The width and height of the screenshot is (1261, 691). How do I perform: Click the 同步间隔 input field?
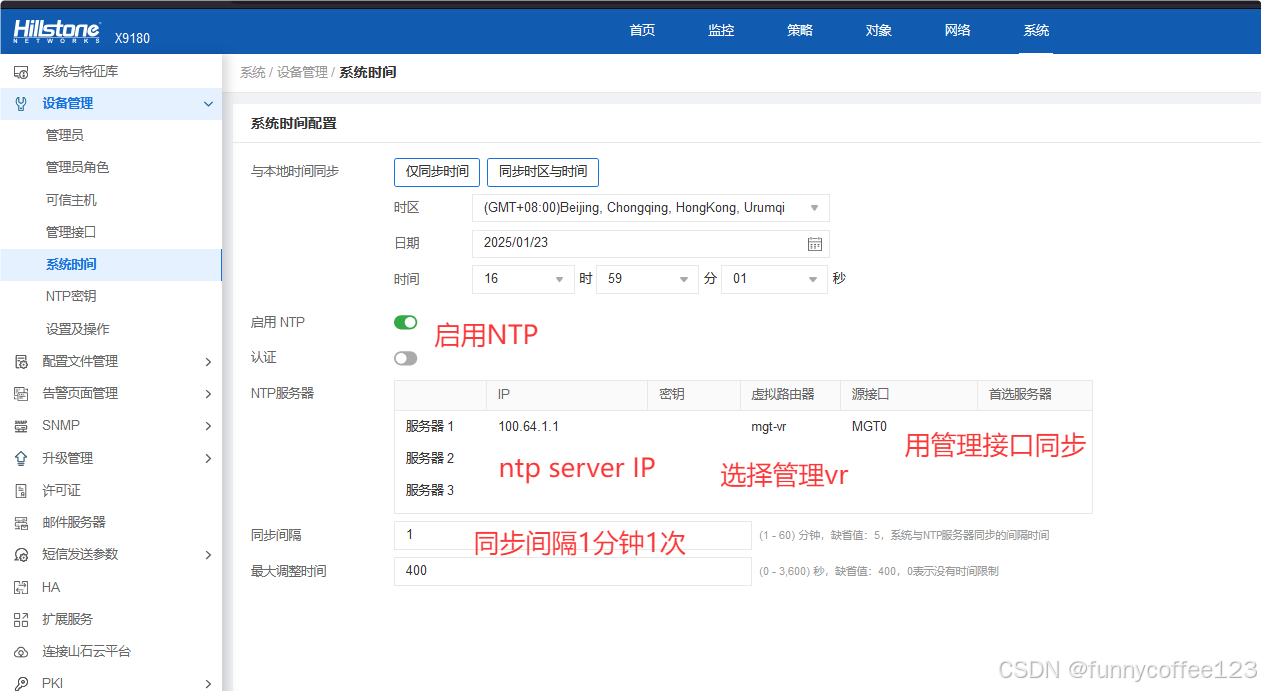(572, 535)
